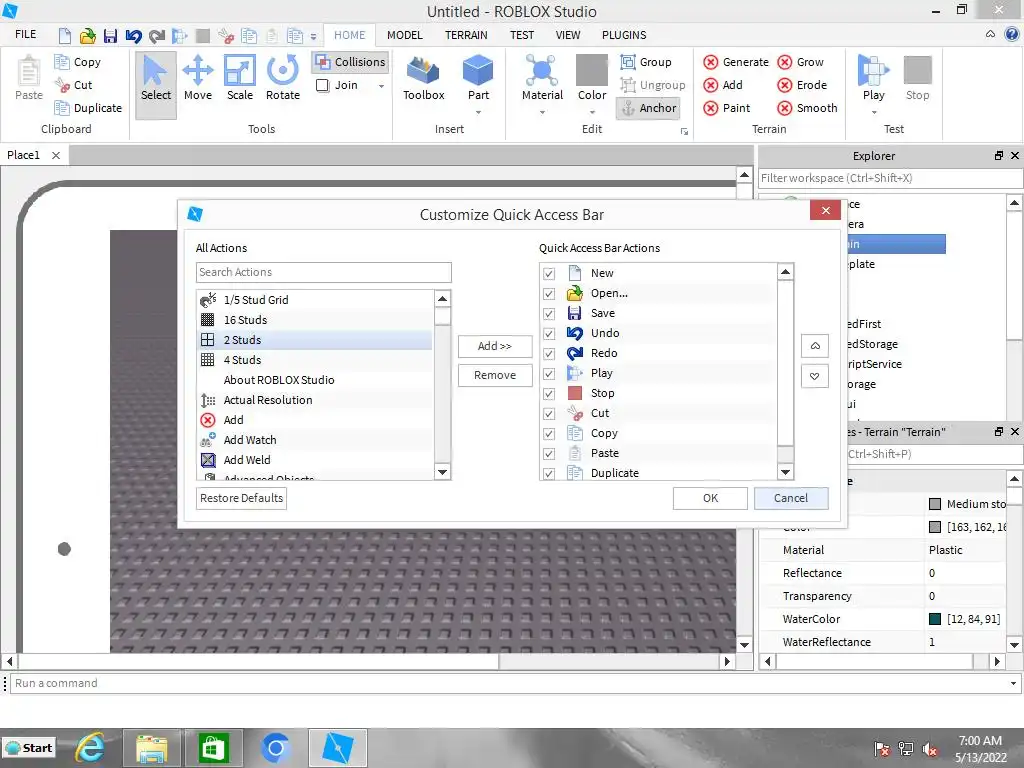Open quick access bar customize dropdown
The image size is (1024, 768).
(313, 37)
